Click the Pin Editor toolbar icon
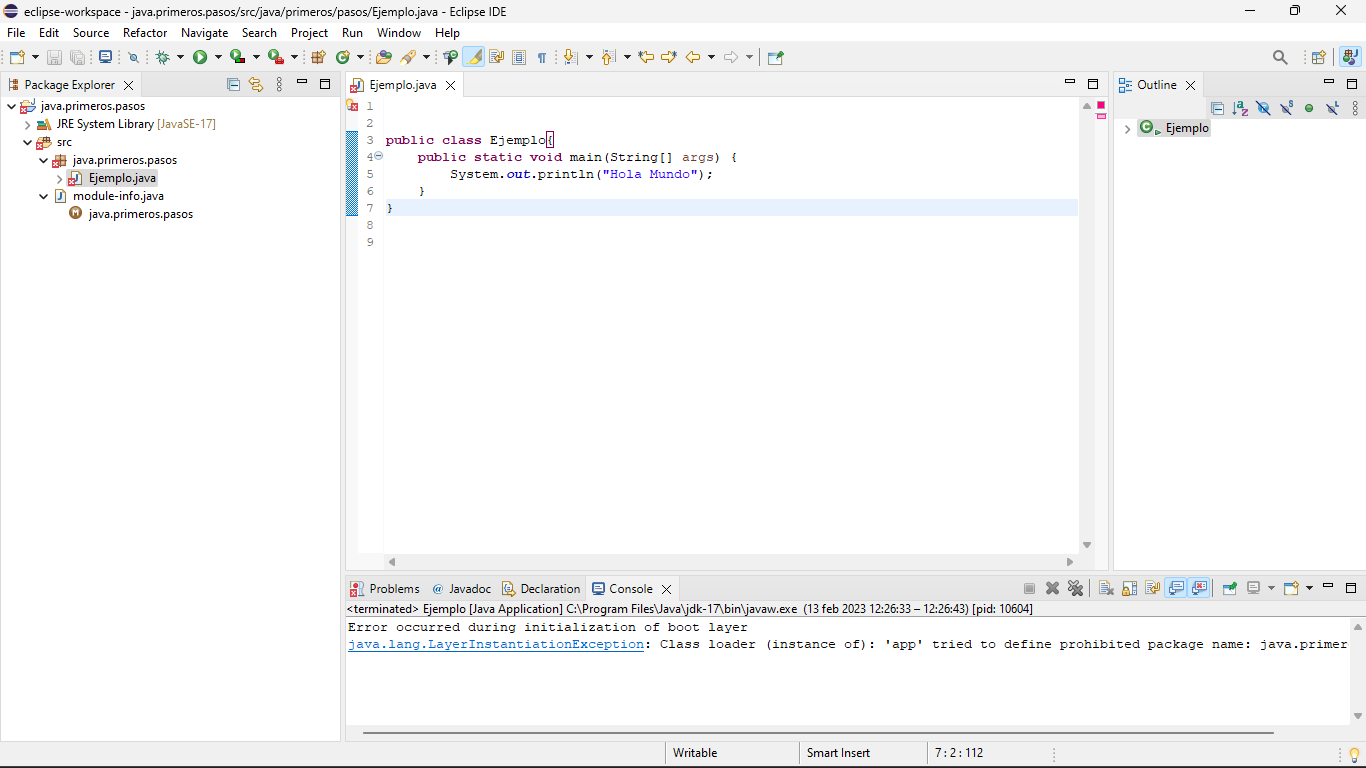1366x768 pixels. tap(775, 58)
